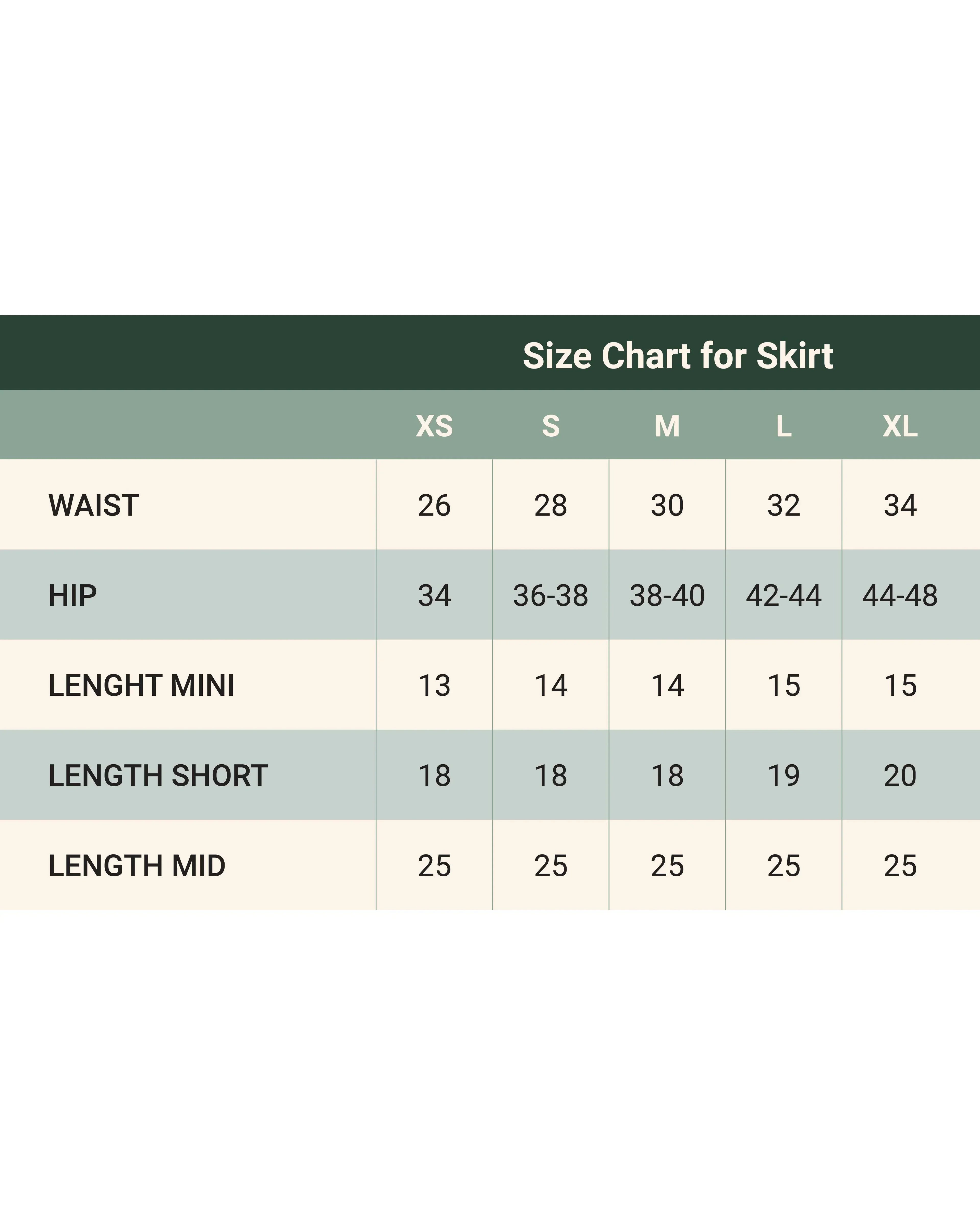Select waist value 30 for size M
The image size is (980, 1225).
pos(667,505)
